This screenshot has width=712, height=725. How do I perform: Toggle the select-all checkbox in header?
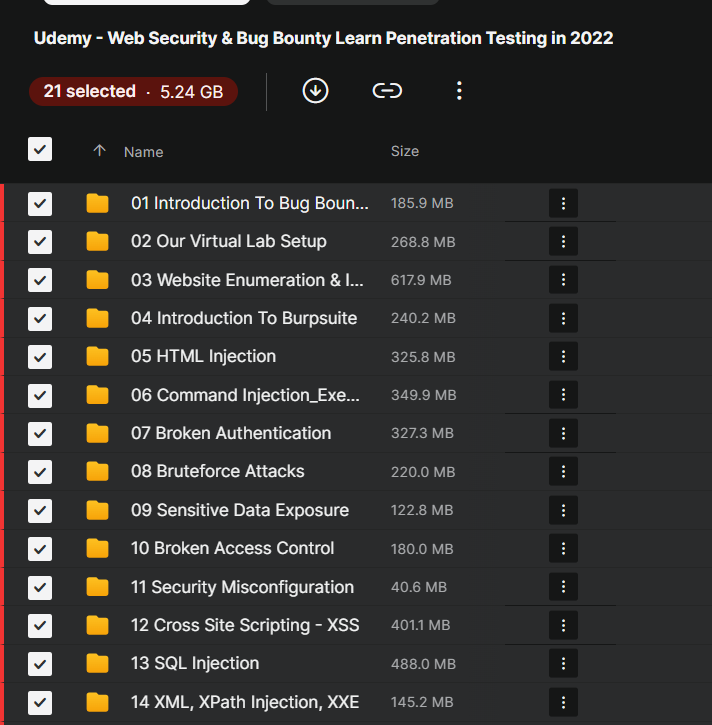[40, 150]
